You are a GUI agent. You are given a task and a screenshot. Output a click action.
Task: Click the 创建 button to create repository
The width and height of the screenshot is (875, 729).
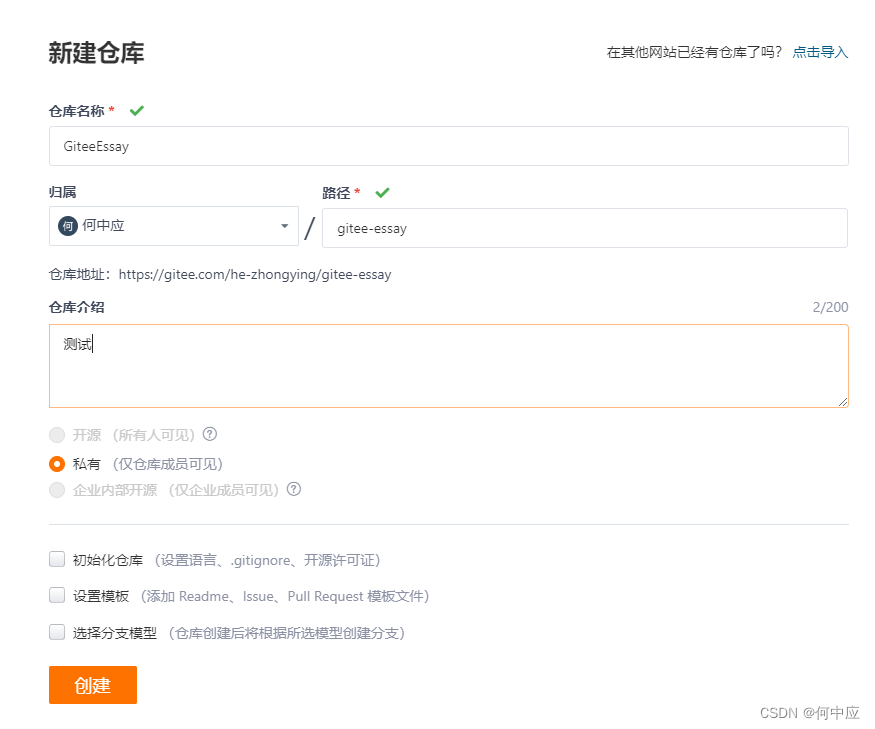(x=92, y=685)
